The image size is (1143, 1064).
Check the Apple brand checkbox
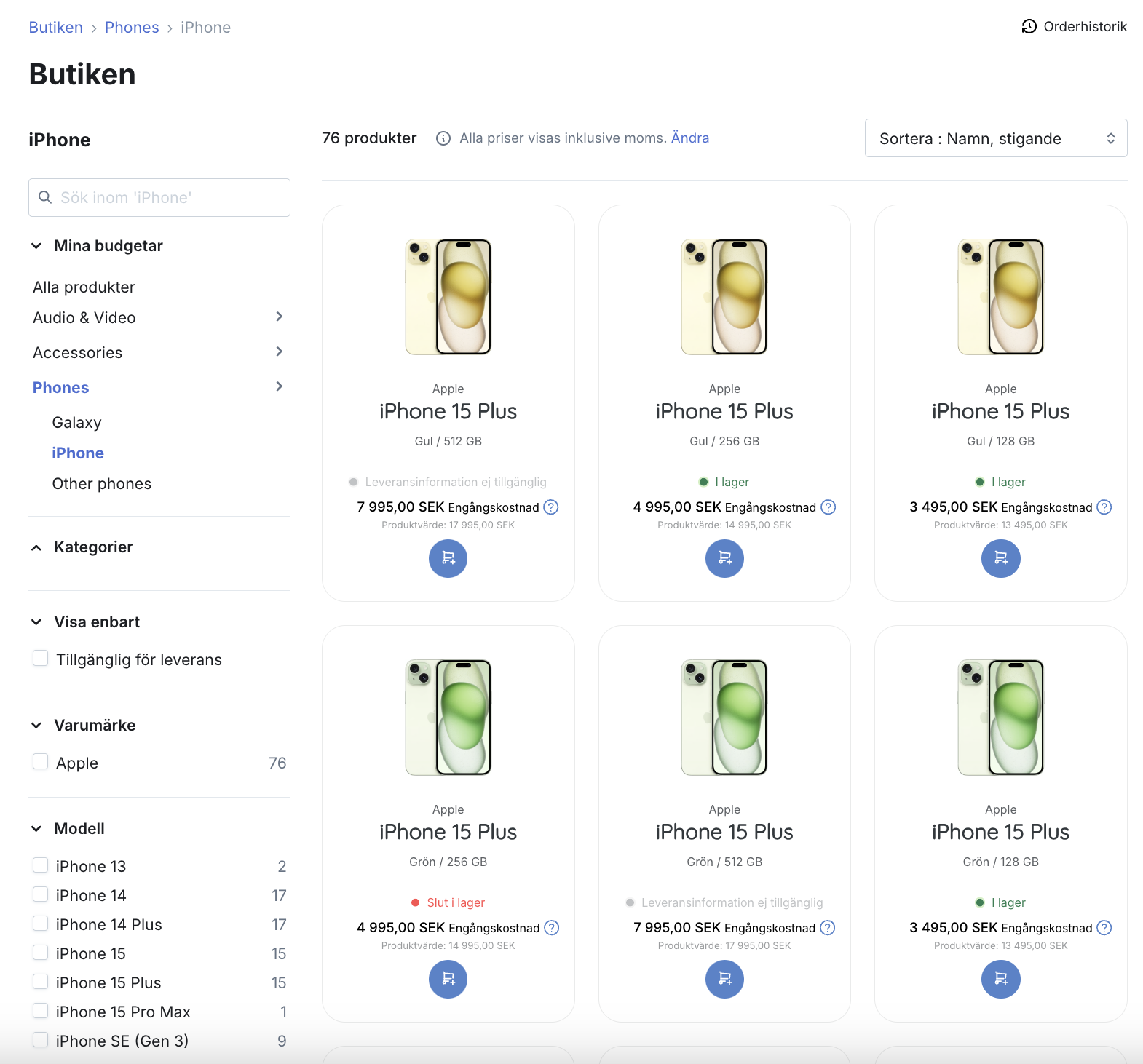tap(41, 762)
